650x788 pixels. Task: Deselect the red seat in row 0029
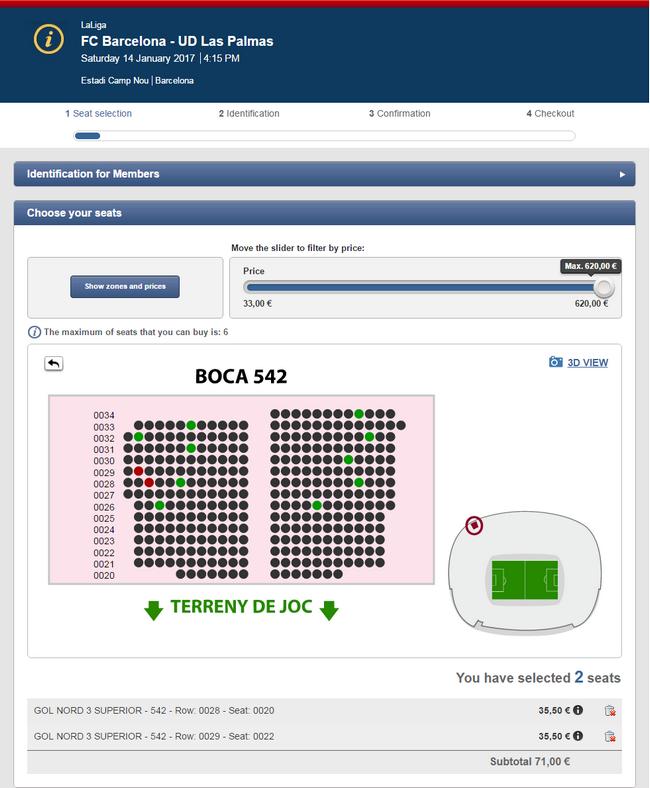click(139, 471)
